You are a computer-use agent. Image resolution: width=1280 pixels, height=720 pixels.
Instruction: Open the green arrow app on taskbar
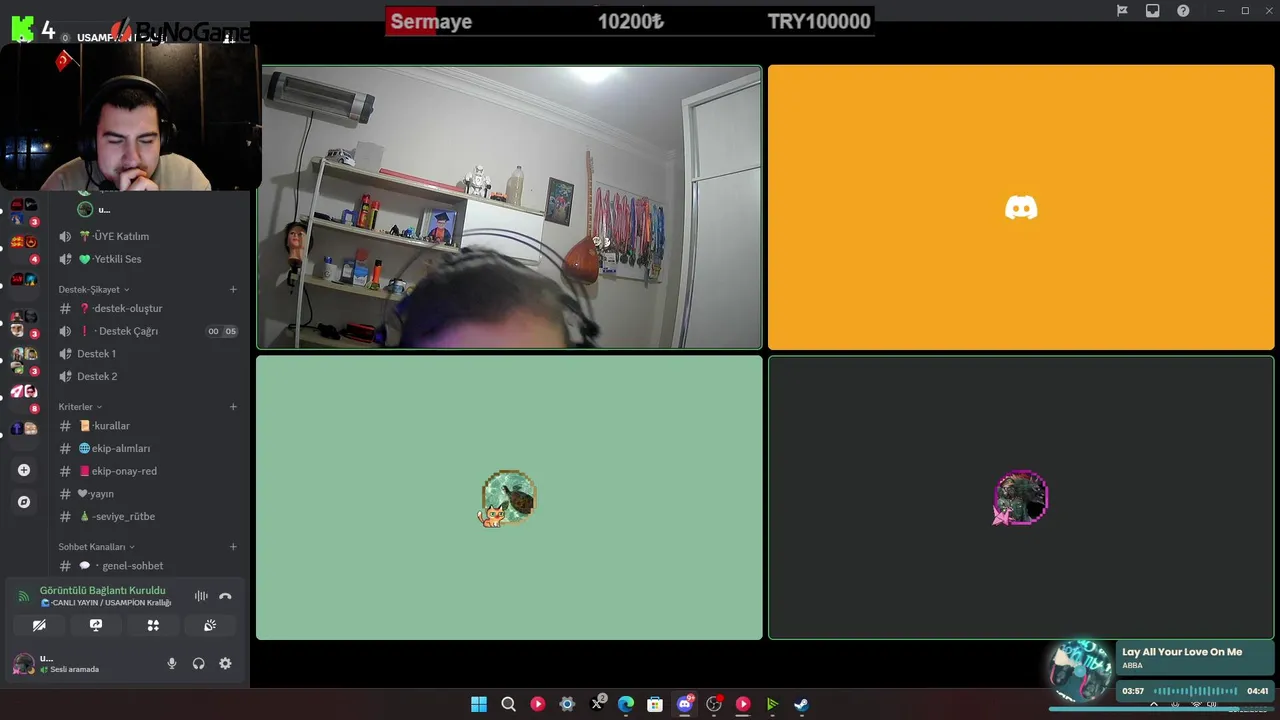tap(772, 704)
